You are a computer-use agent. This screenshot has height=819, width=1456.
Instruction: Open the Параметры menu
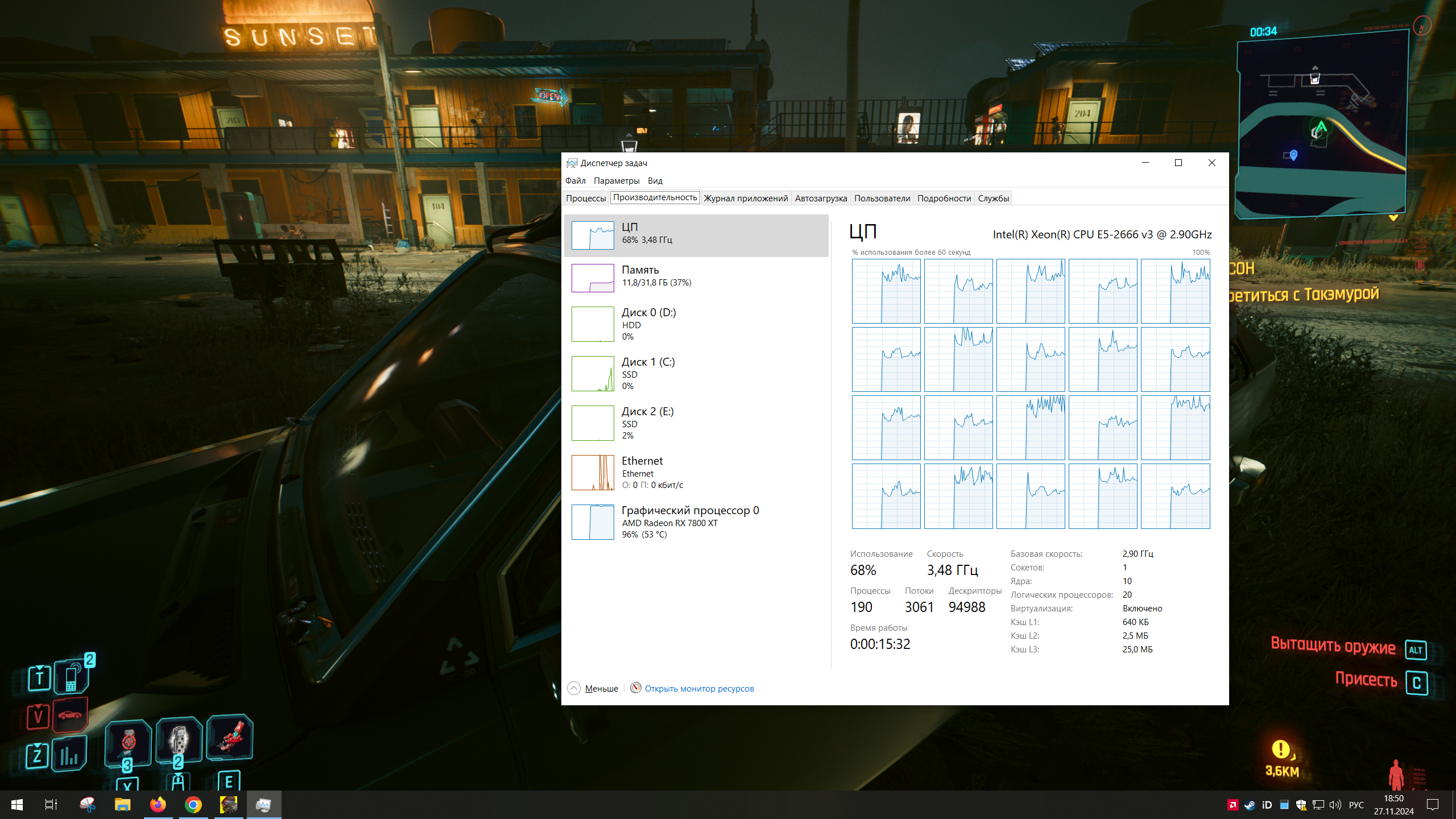(617, 180)
